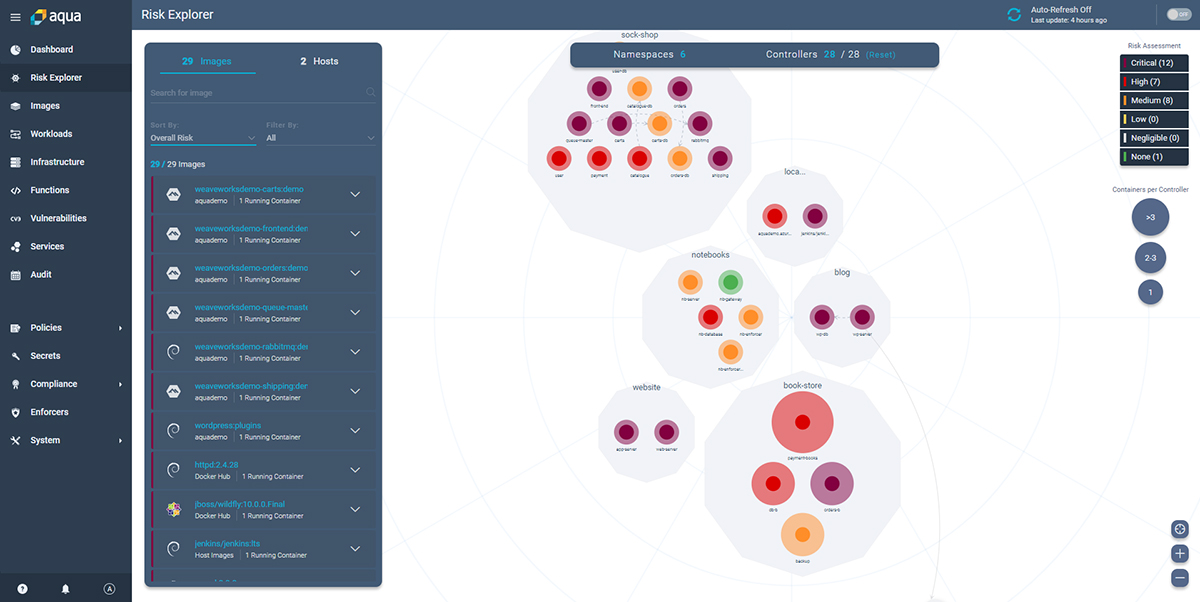
Task: Toggle the High (7) risk filter
Action: coord(1154,82)
